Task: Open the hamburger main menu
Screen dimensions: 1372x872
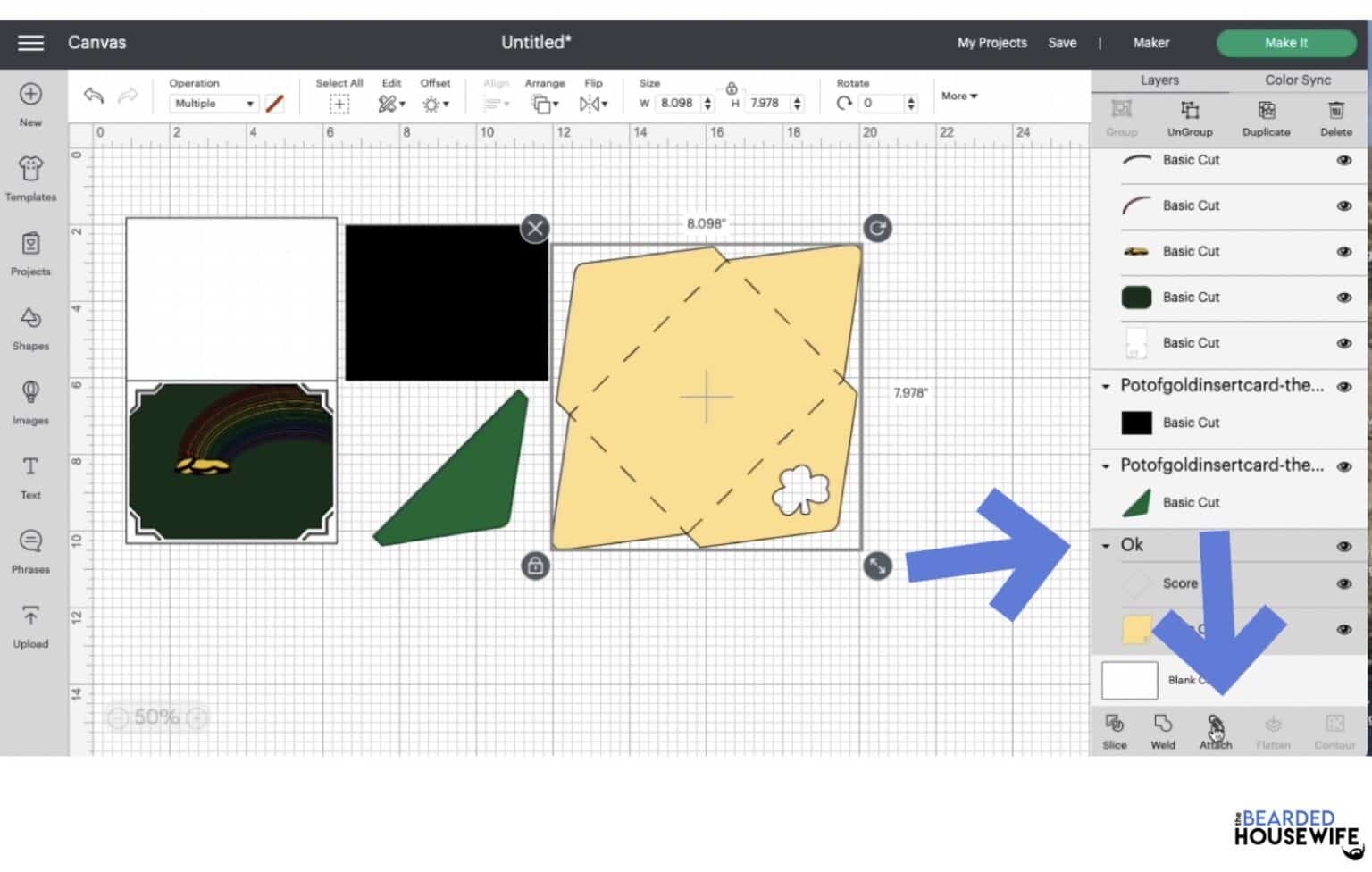Action: coord(30,42)
